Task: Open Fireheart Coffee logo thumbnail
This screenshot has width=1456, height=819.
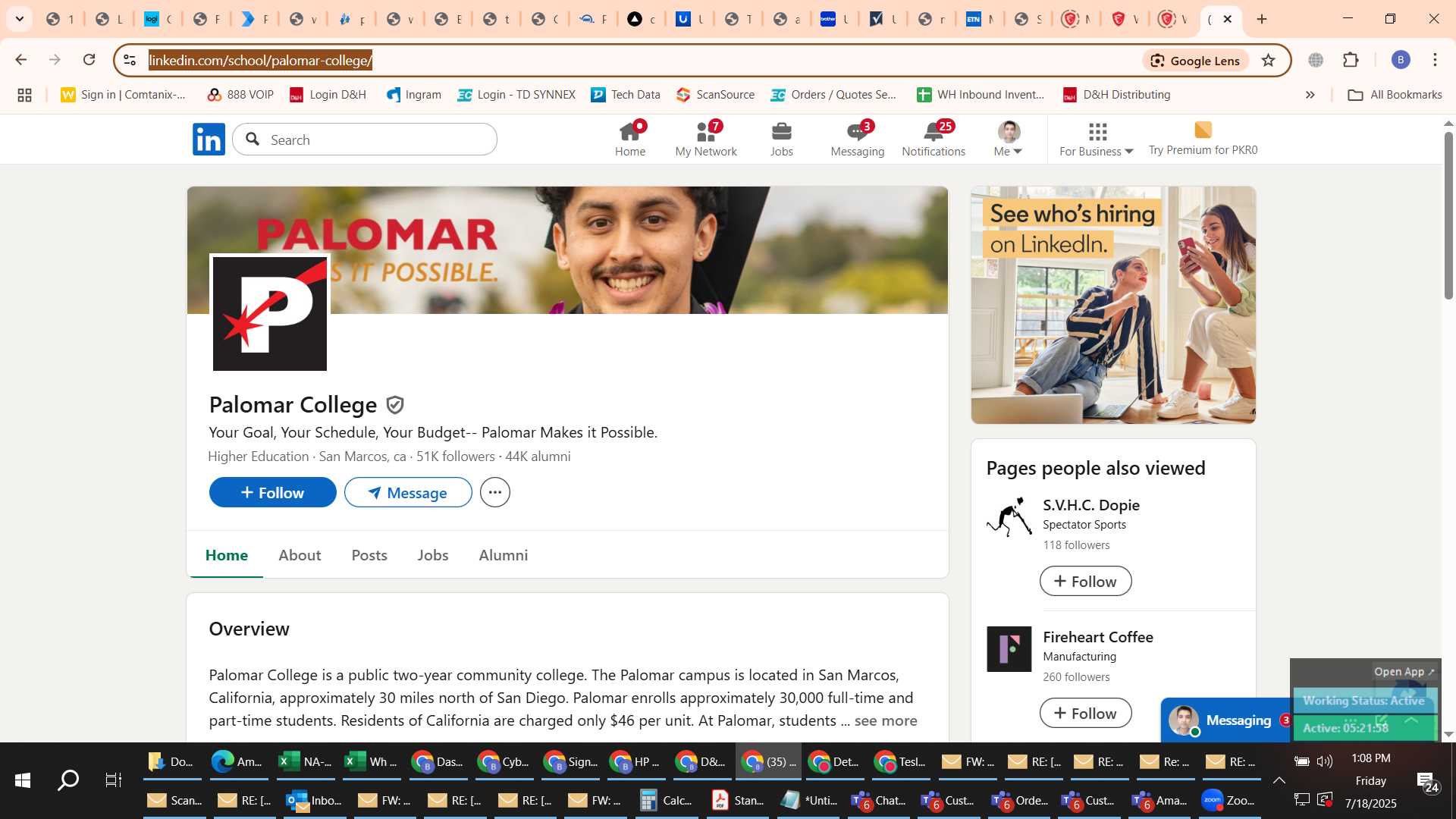Action: (1009, 649)
